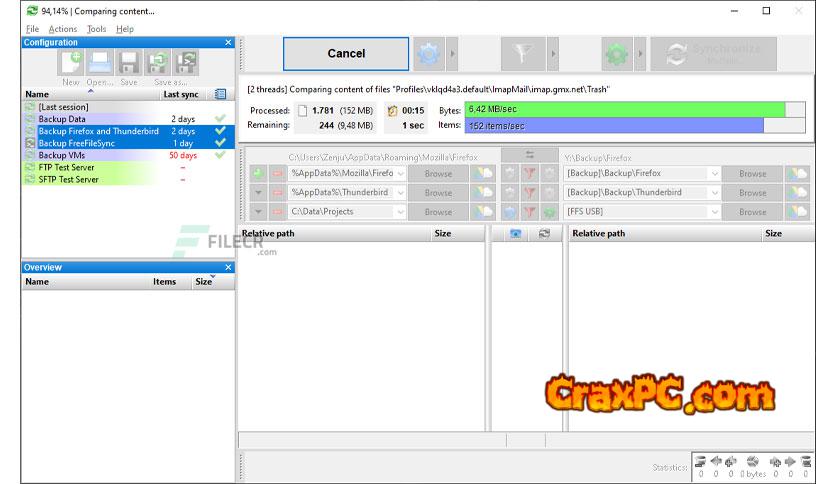This screenshot has height=484, width=836.
Task: Select the [Last session] configuration
Action: [128, 107]
